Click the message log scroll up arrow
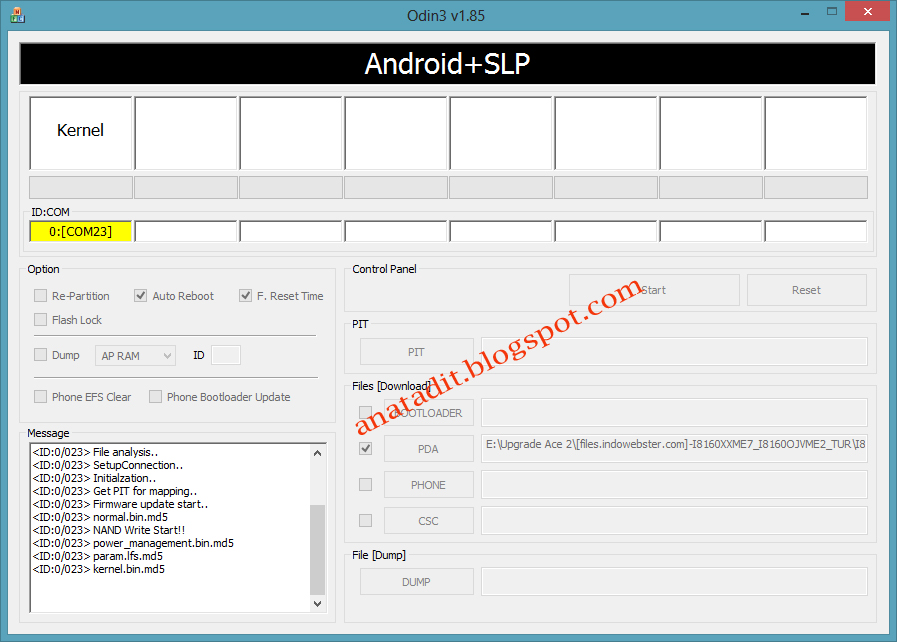897x642 pixels. pyautogui.click(x=317, y=453)
